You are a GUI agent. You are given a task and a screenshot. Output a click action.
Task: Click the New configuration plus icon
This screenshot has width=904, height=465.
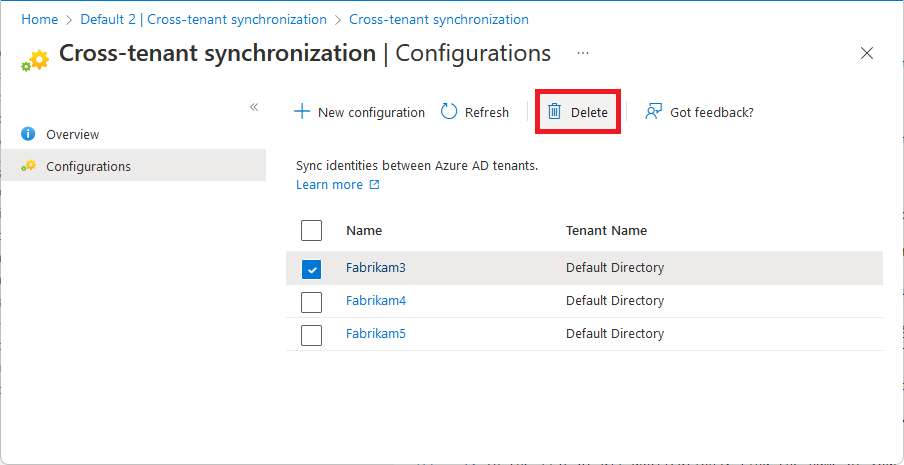pyautogui.click(x=302, y=112)
